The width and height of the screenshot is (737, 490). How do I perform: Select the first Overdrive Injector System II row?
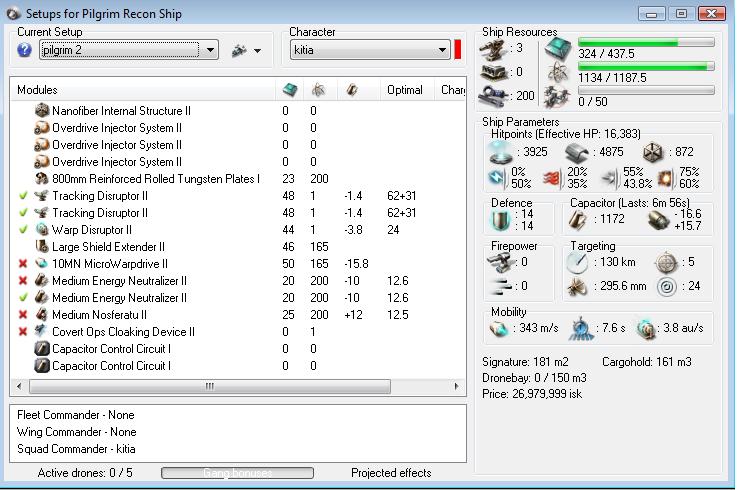point(237,128)
